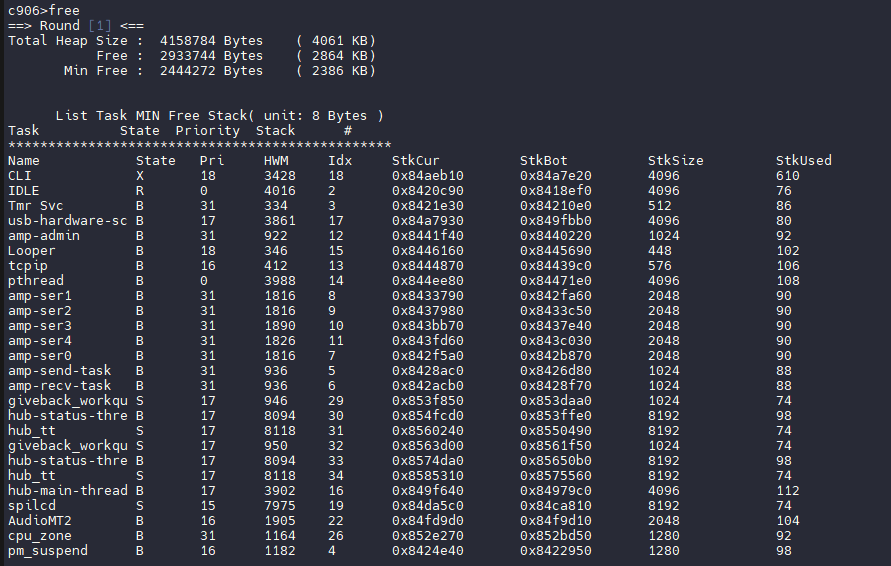The width and height of the screenshot is (891, 566).
Task: Click the amp-send-task entry
Action: click(x=60, y=371)
